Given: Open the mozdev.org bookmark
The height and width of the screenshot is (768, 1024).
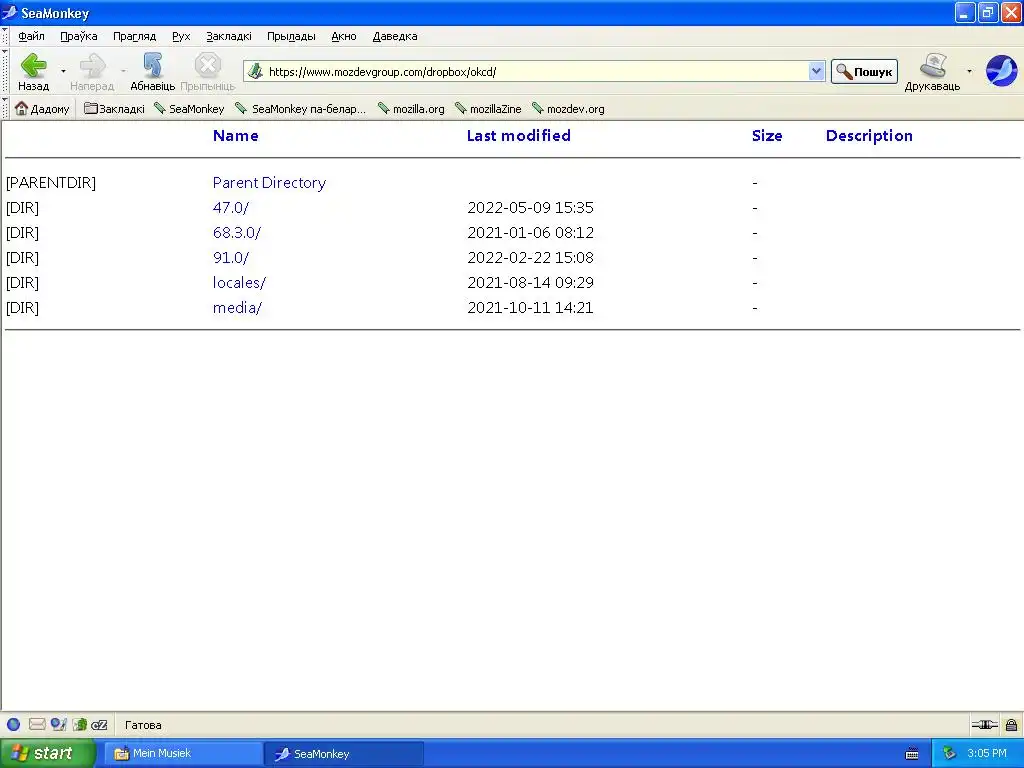Looking at the screenshot, I should (568, 108).
